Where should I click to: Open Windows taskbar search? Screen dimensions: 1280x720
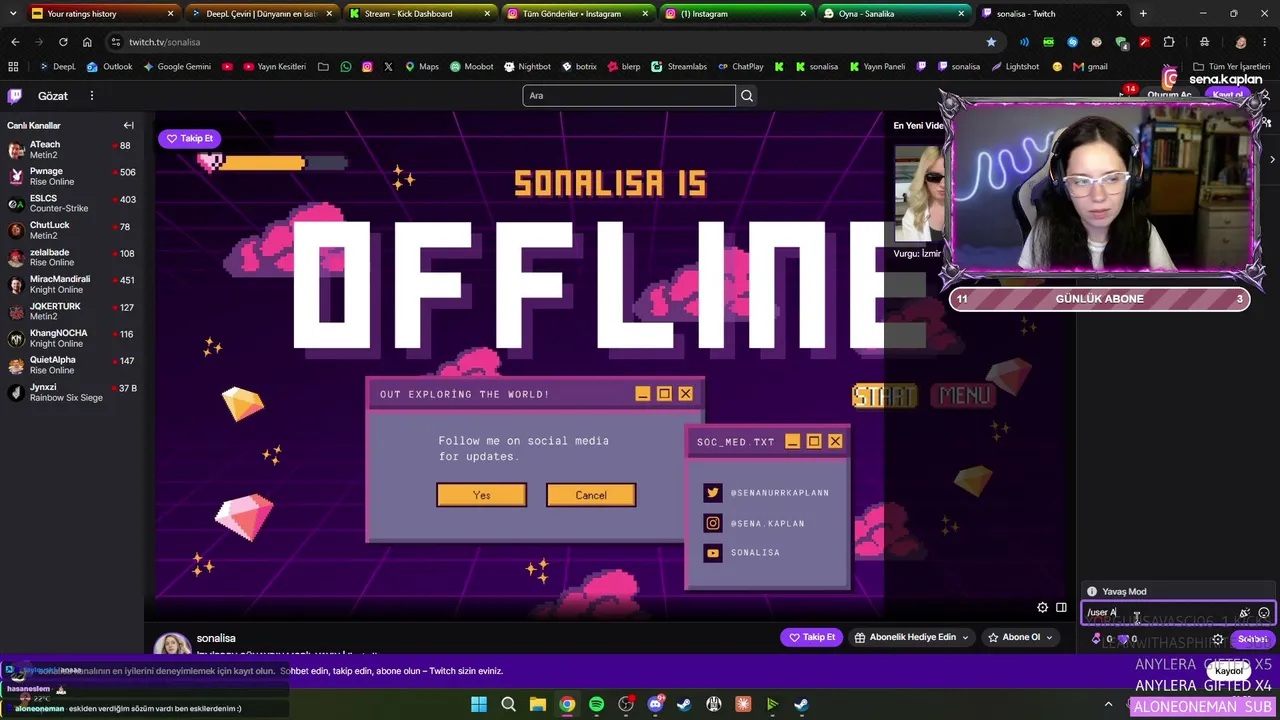point(508,704)
